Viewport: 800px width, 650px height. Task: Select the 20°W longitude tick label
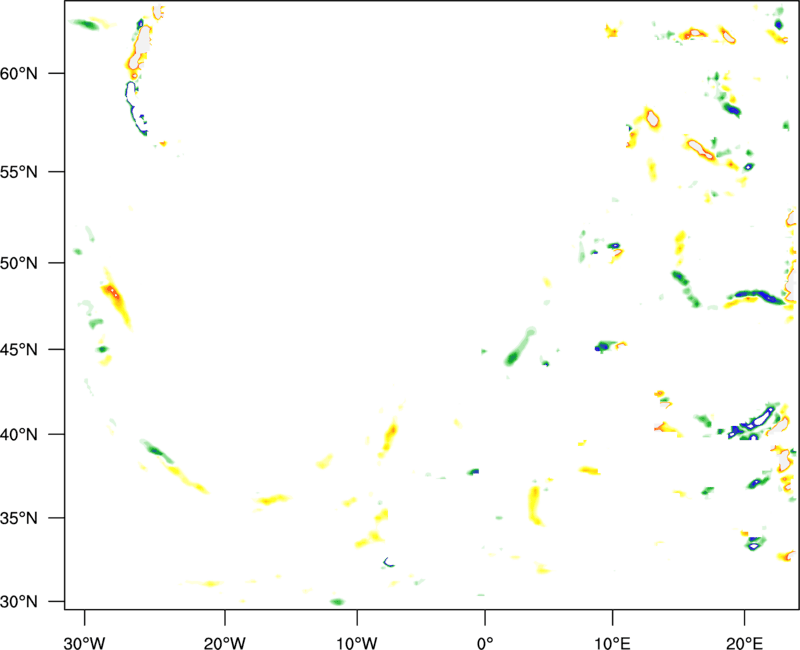coord(225,630)
